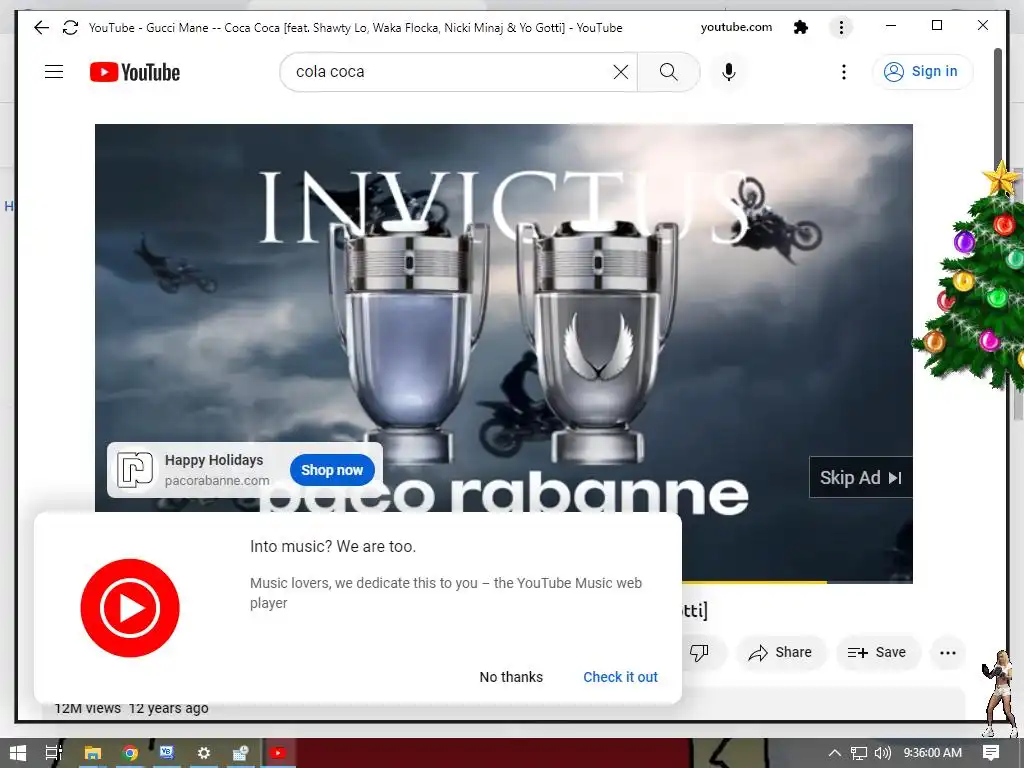Click Check it out for YouTube Music
Viewport: 1024px width, 768px height.
(620, 677)
